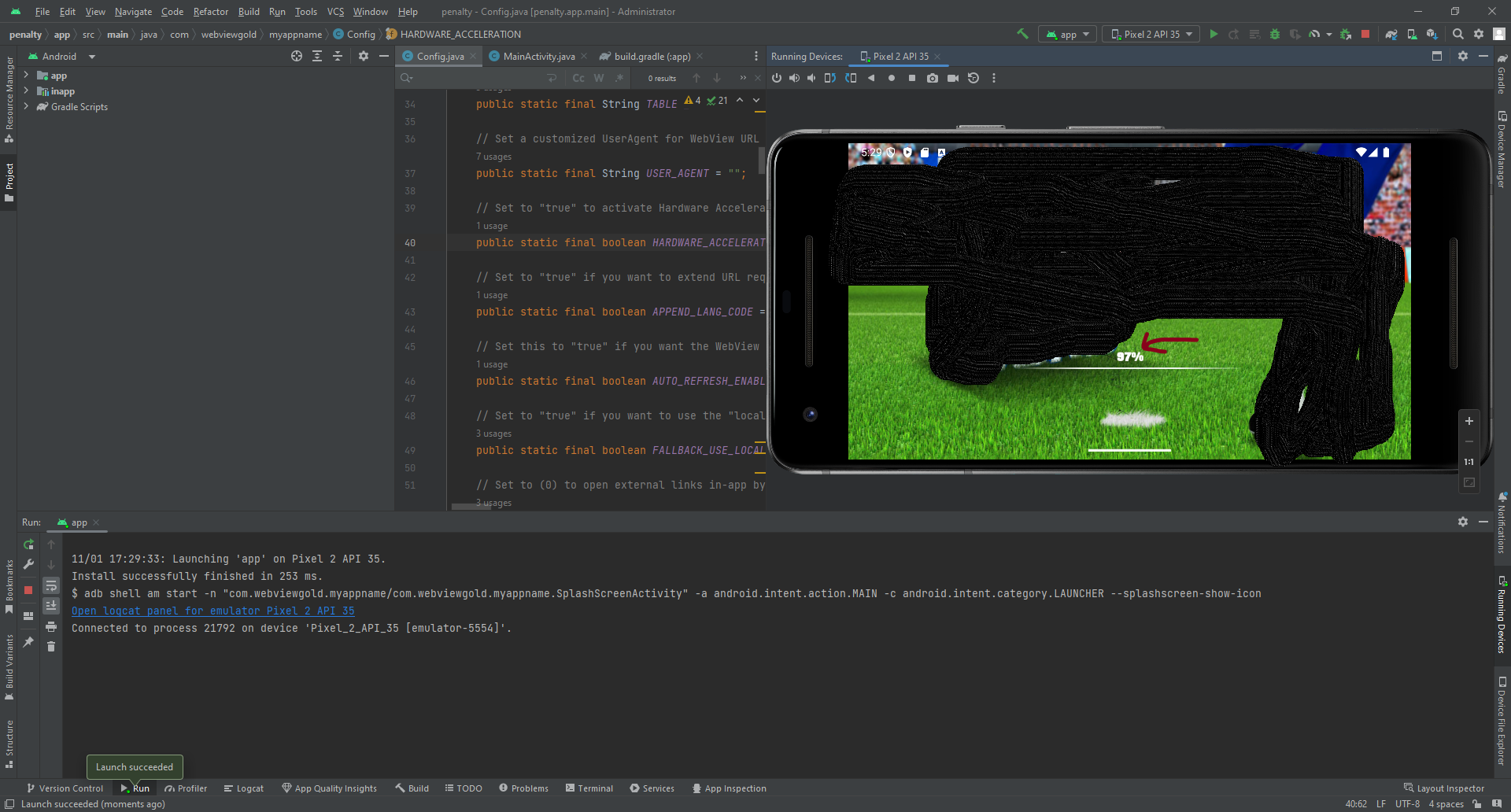Raise emulator volume with the volume up icon

tap(794, 78)
